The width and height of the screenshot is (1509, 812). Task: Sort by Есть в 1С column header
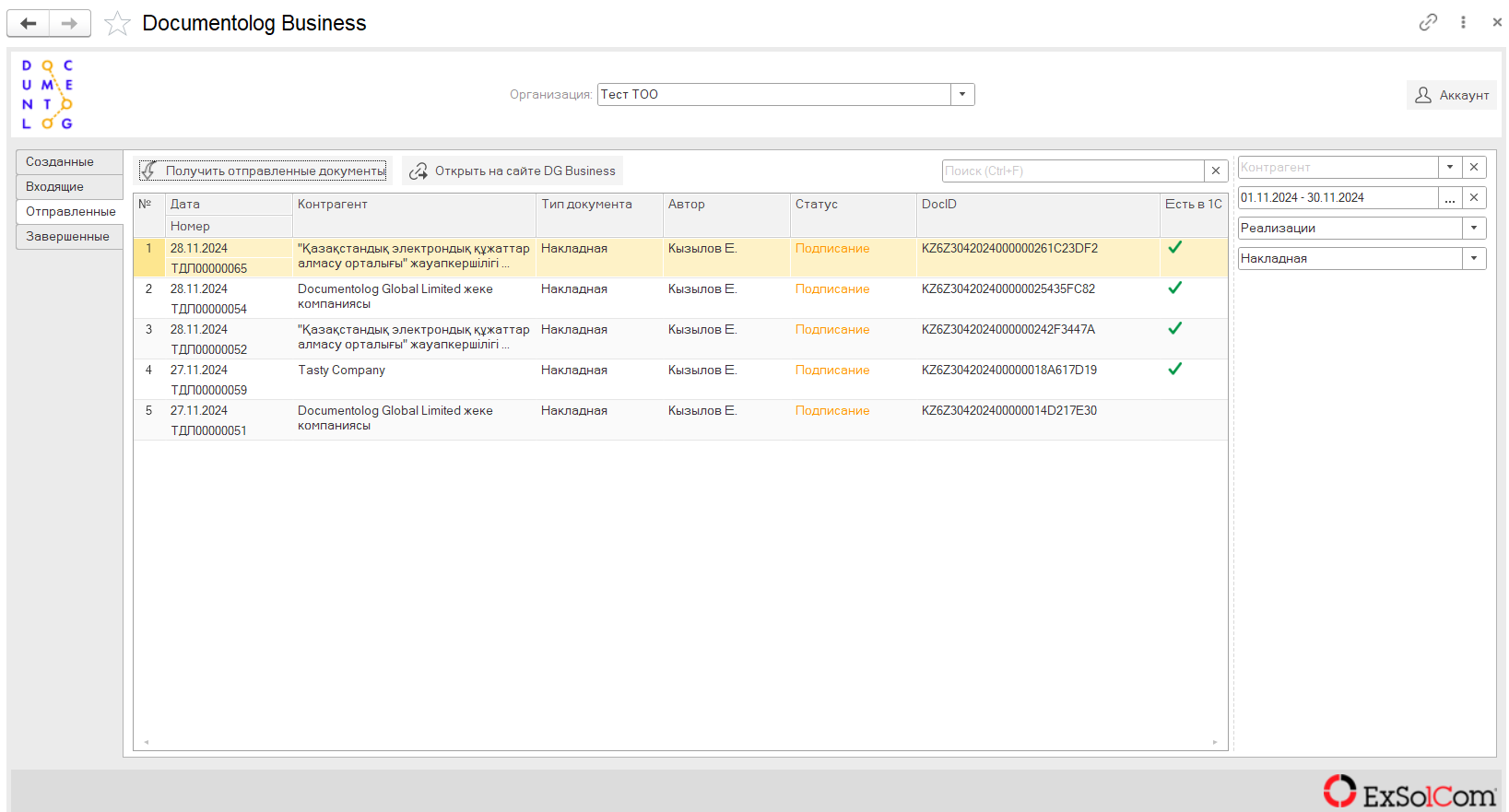click(1194, 215)
